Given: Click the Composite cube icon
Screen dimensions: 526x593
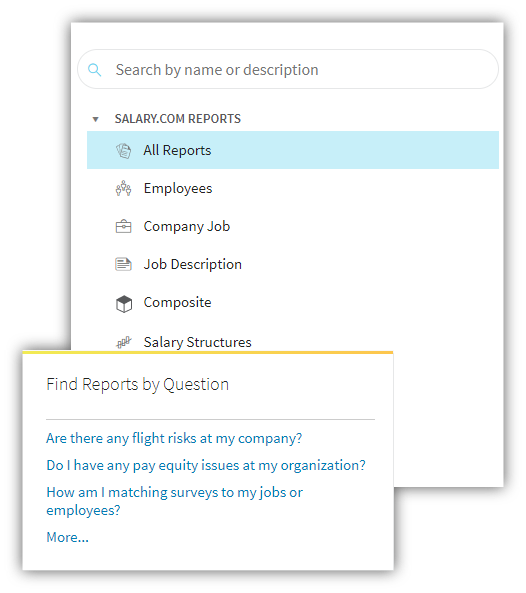Looking at the screenshot, I should (124, 304).
